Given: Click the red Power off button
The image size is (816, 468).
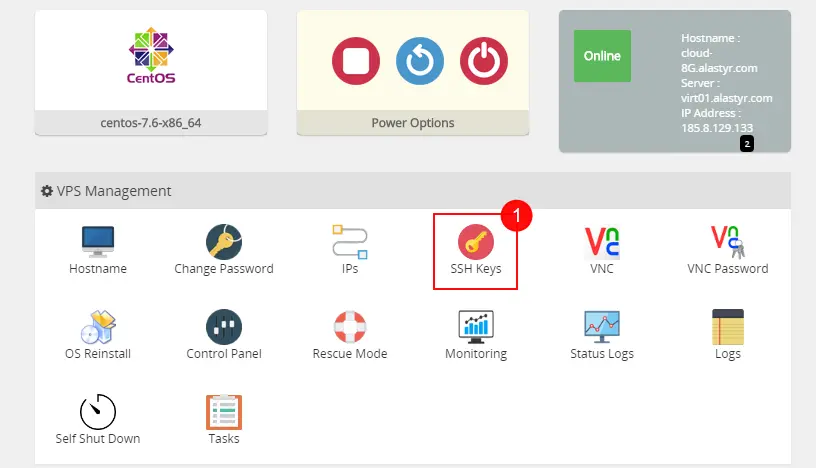Looking at the screenshot, I should tap(484, 61).
